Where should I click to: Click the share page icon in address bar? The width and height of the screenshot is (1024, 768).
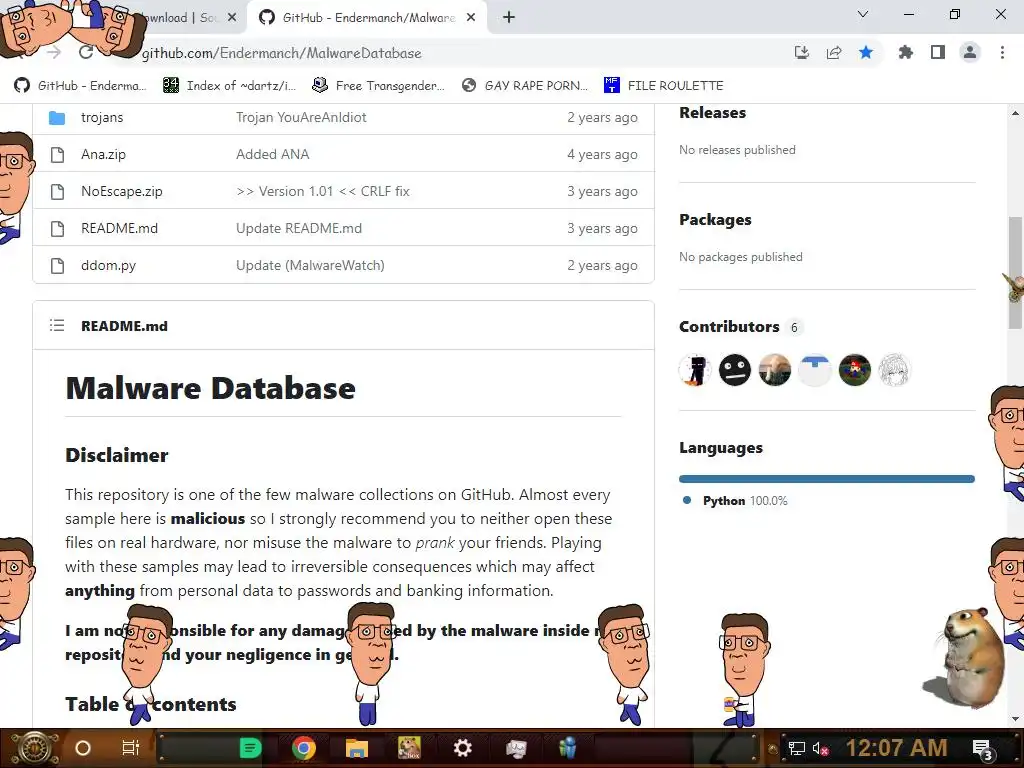point(834,53)
